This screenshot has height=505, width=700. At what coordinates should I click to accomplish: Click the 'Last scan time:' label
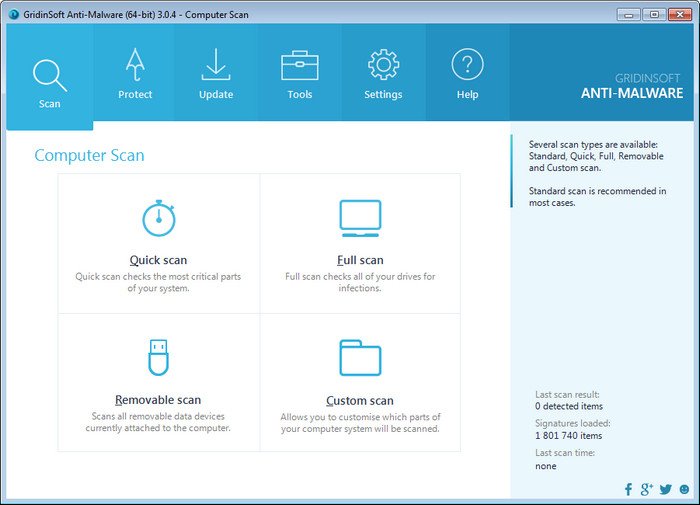565,453
